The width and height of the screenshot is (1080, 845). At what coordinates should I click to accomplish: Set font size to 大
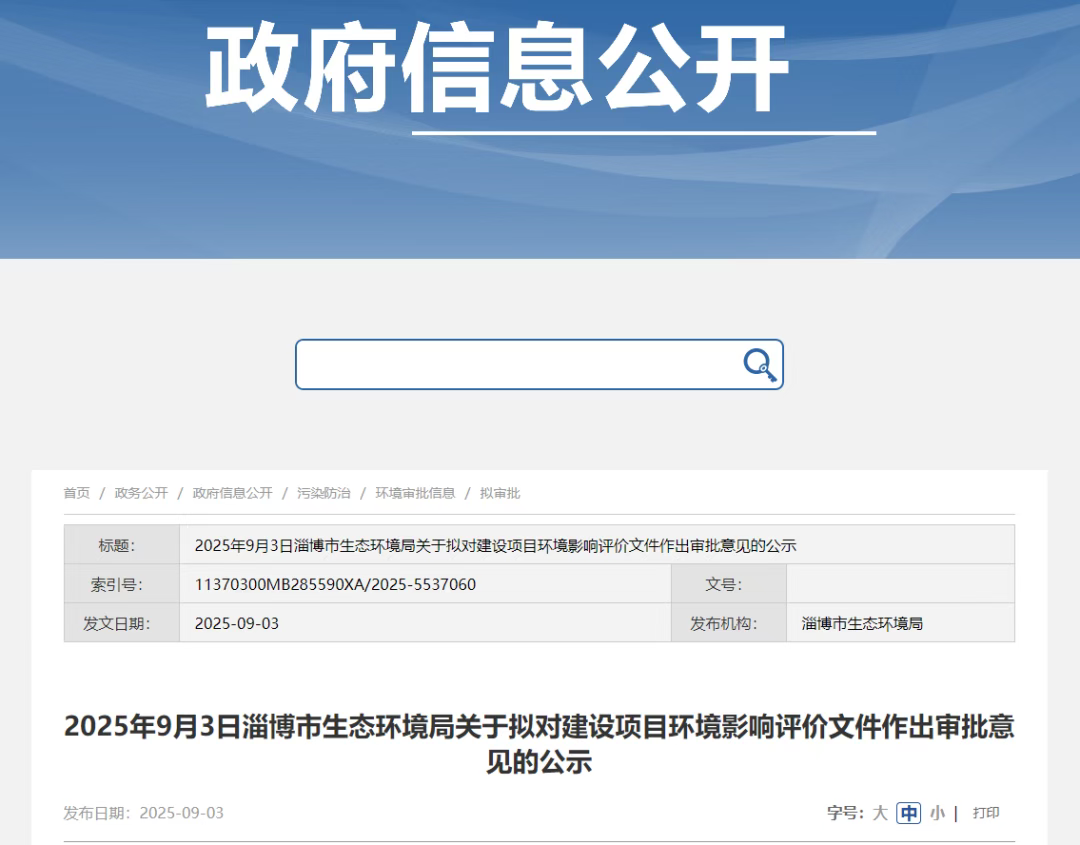879,813
